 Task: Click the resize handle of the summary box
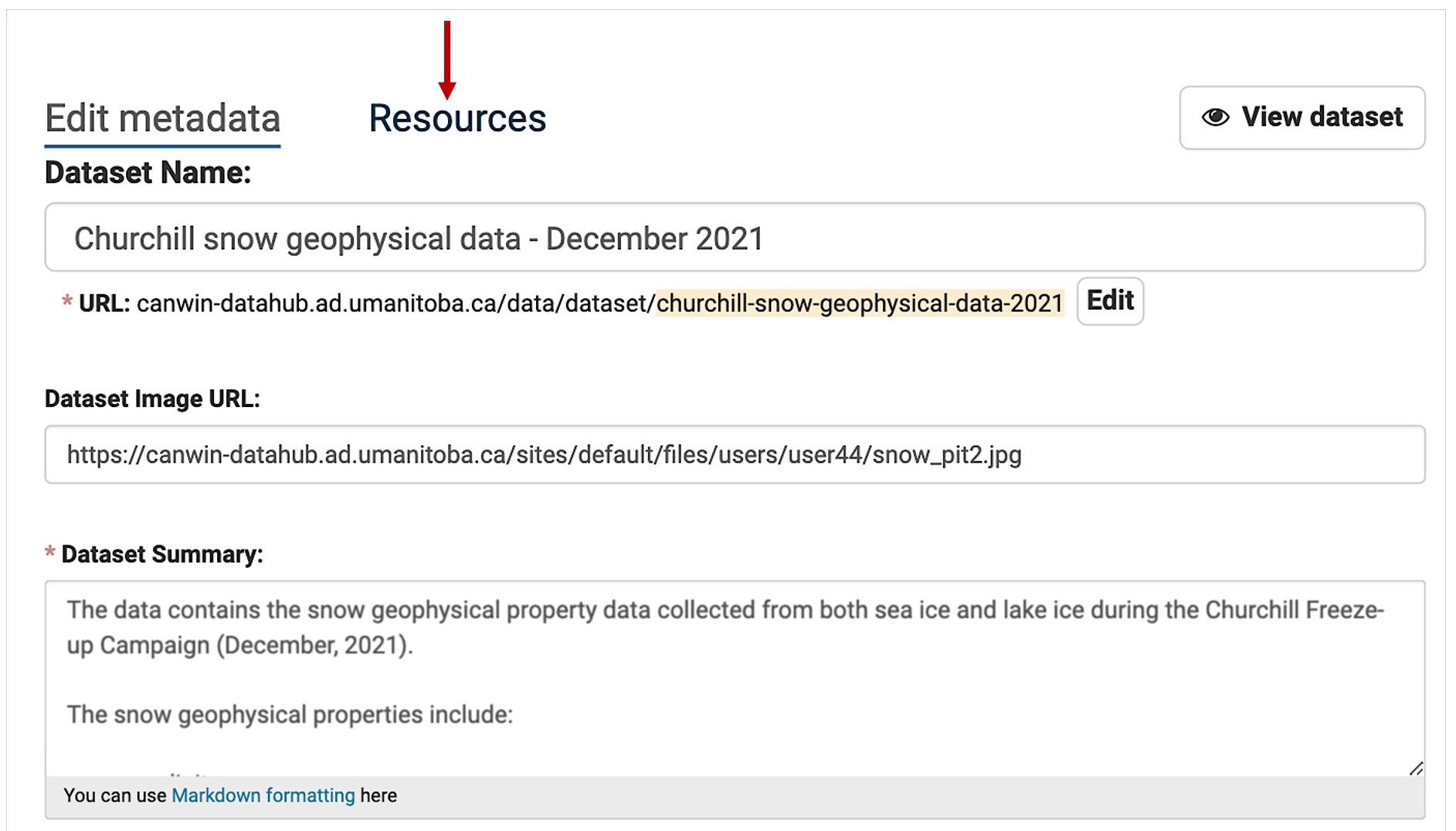[1416, 768]
